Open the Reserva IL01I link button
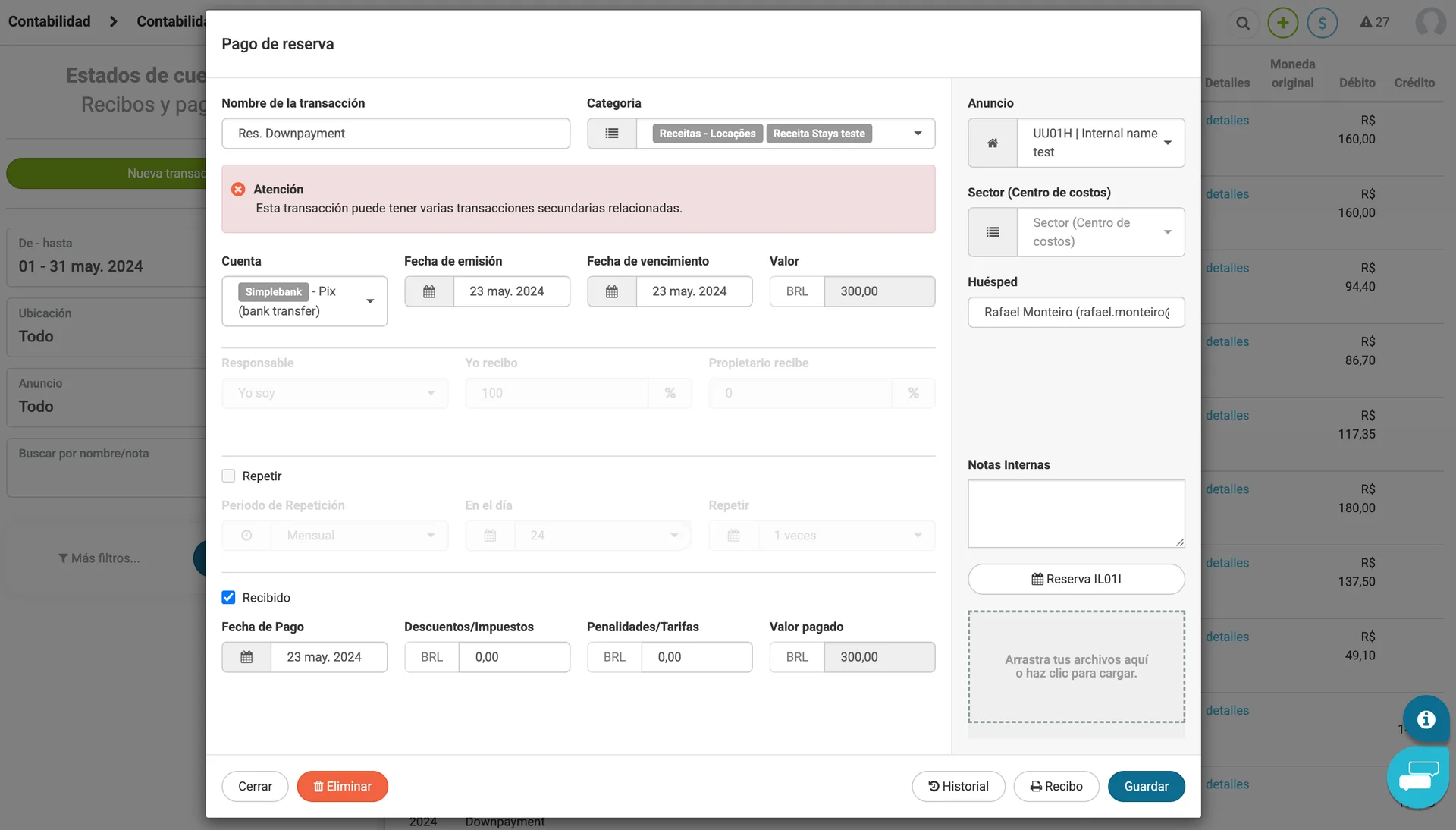 point(1075,579)
